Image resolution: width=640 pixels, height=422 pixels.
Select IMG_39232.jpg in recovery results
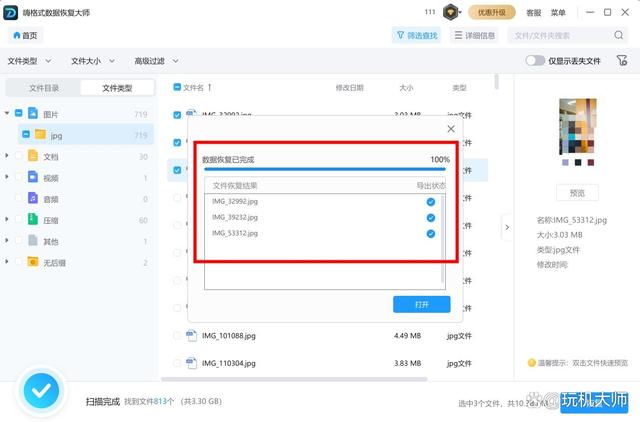tap(235, 217)
